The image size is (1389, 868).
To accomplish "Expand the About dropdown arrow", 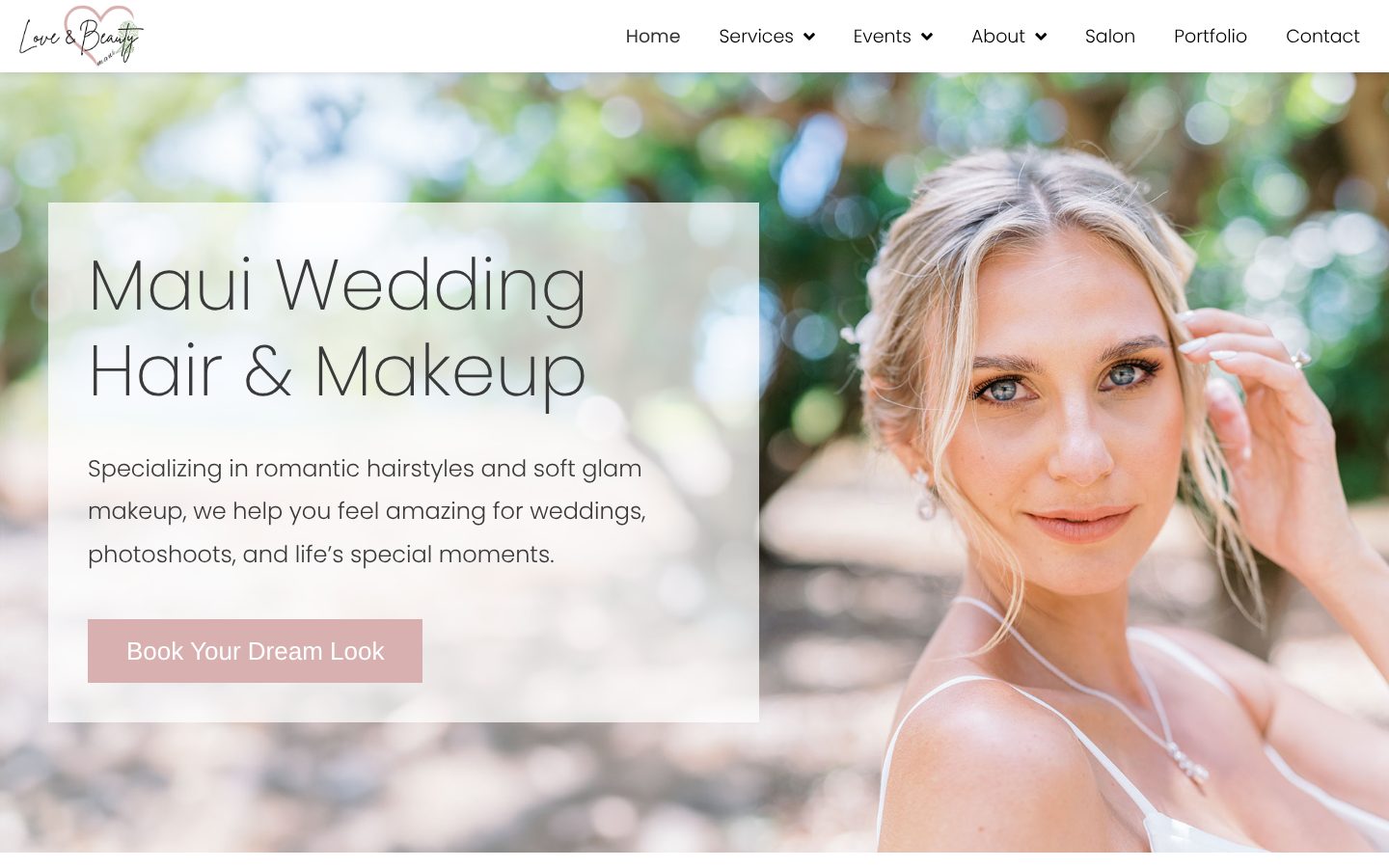I will click(x=1041, y=37).
